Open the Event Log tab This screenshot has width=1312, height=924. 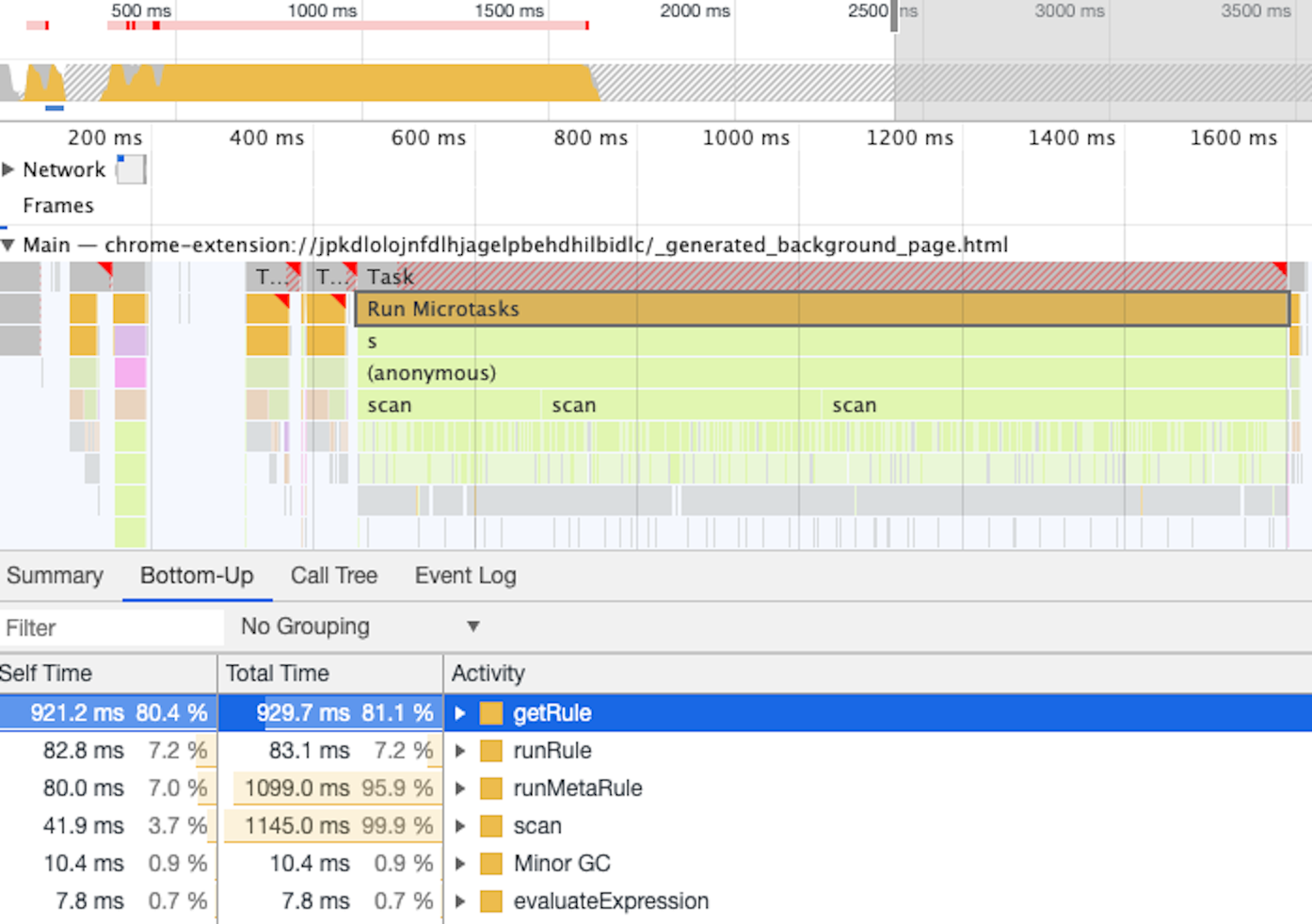point(465,576)
